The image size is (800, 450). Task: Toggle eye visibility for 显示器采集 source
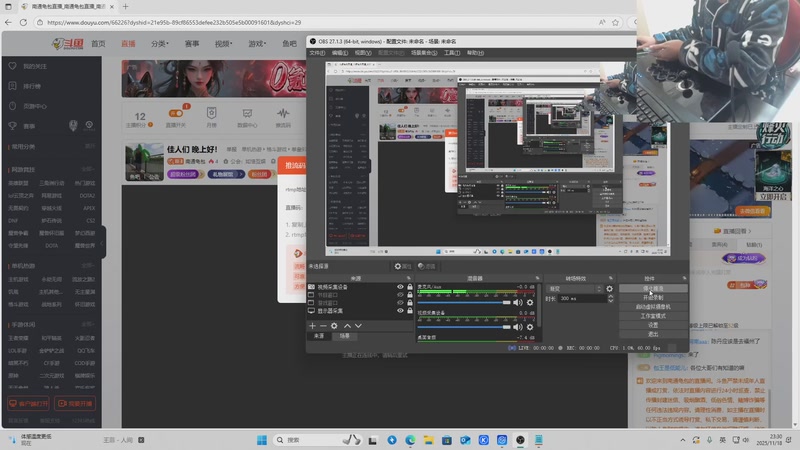(x=401, y=311)
